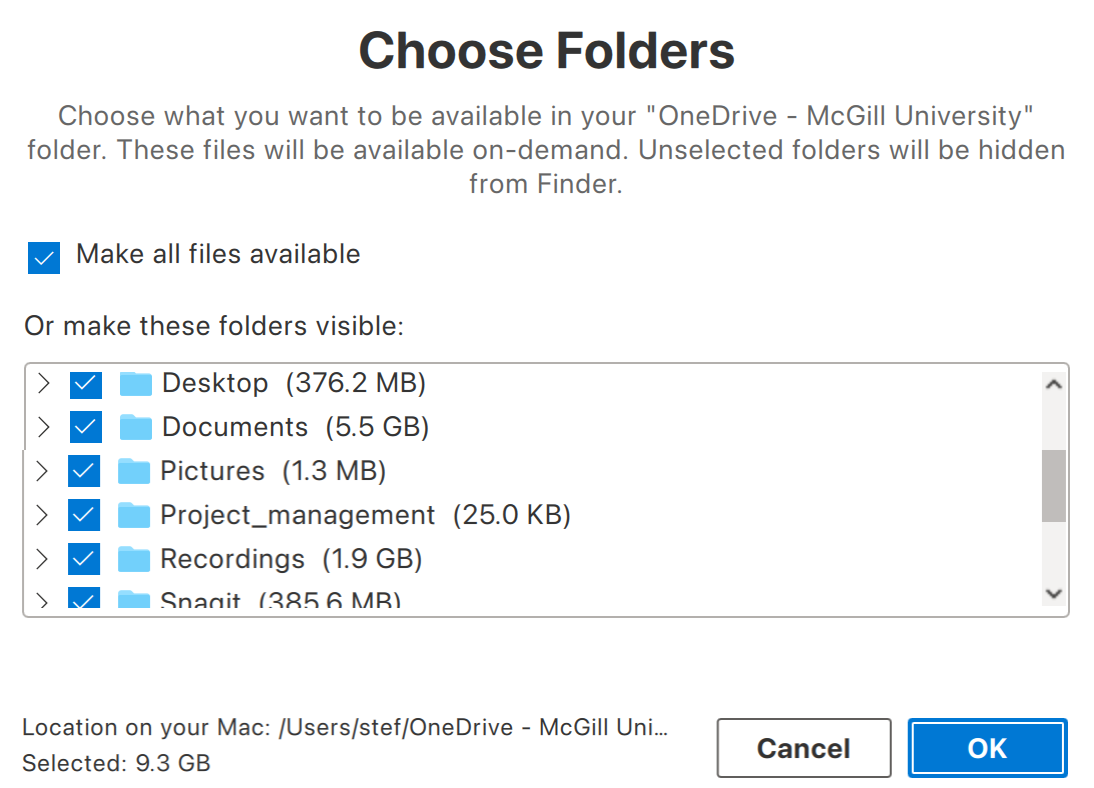Uncheck the Recordings folder checkbox
This screenshot has width=1094, height=788.
(85, 558)
